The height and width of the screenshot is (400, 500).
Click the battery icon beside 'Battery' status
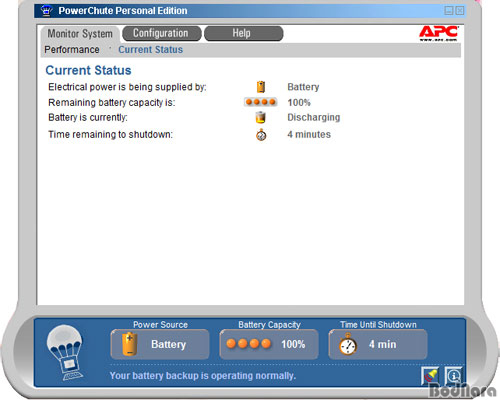[261, 87]
